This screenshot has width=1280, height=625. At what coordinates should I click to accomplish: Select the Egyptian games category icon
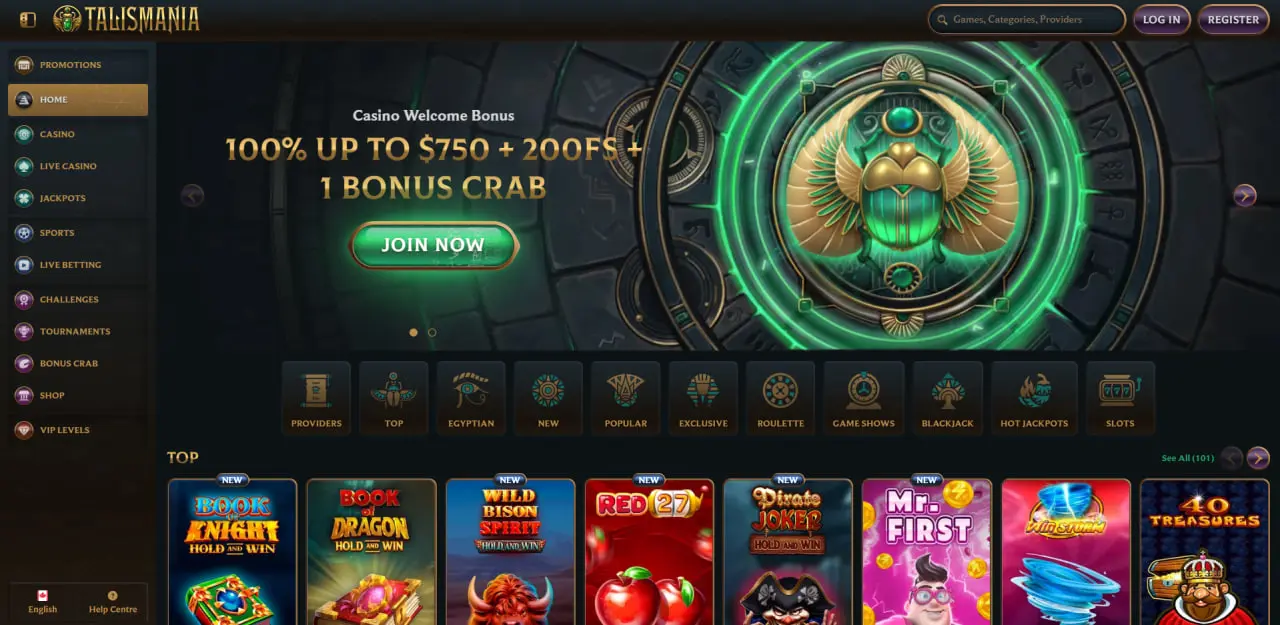pos(471,398)
